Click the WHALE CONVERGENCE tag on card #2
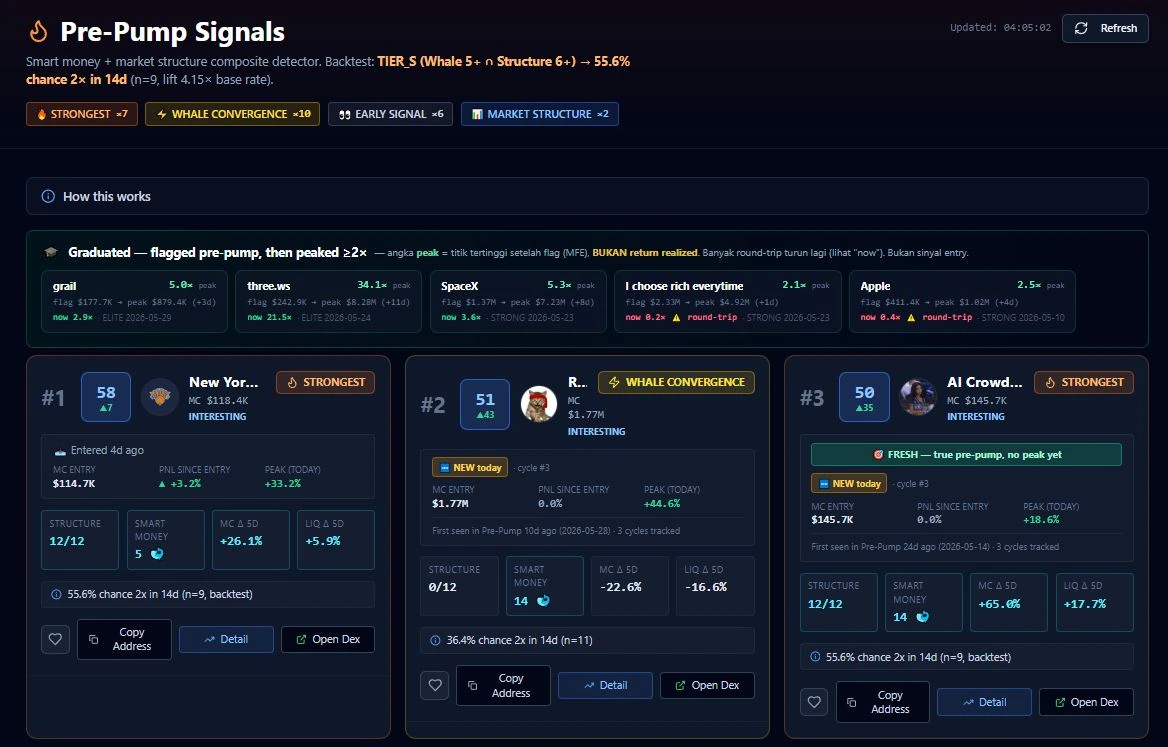 676,382
